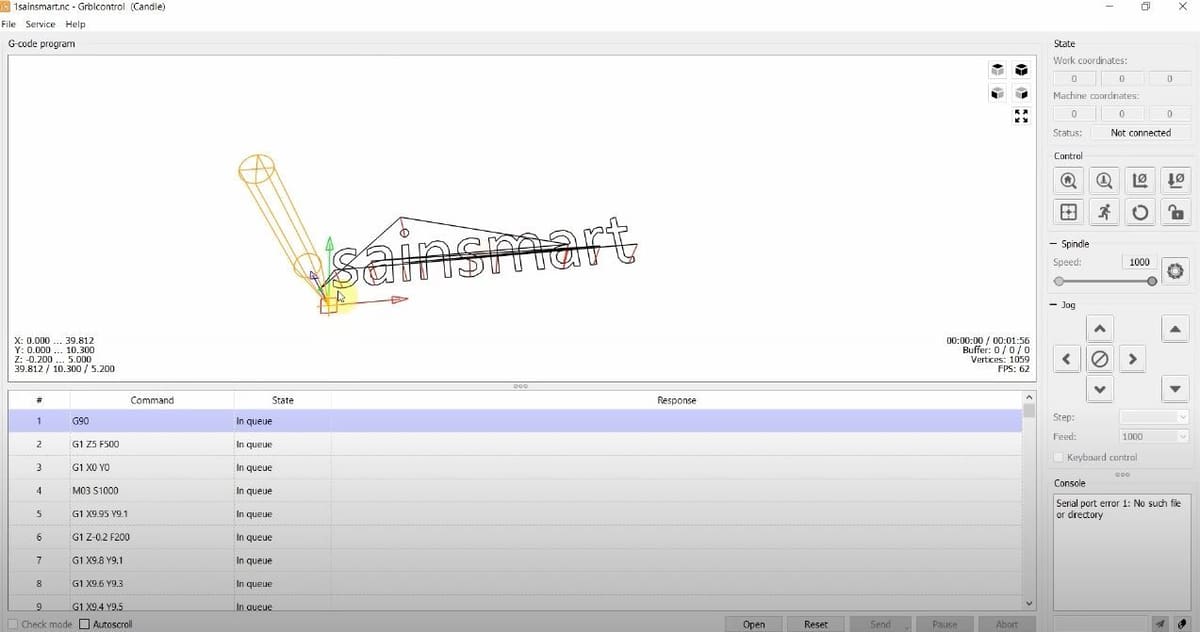Click the first cube view icon in second row
The height and width of the screenshot is (632, 1200).
[997, 93]
